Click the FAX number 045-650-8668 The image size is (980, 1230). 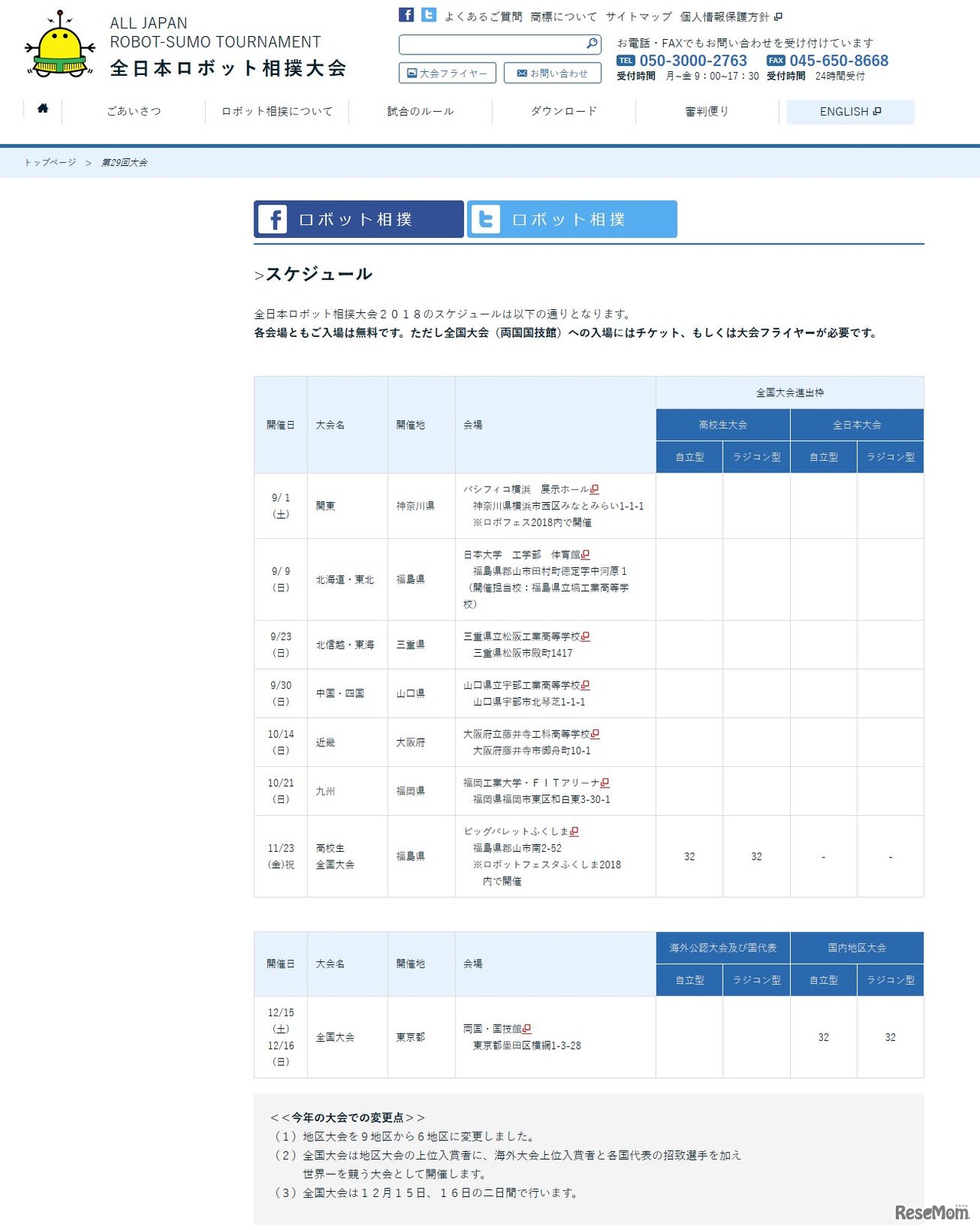(x=839, y=60)
